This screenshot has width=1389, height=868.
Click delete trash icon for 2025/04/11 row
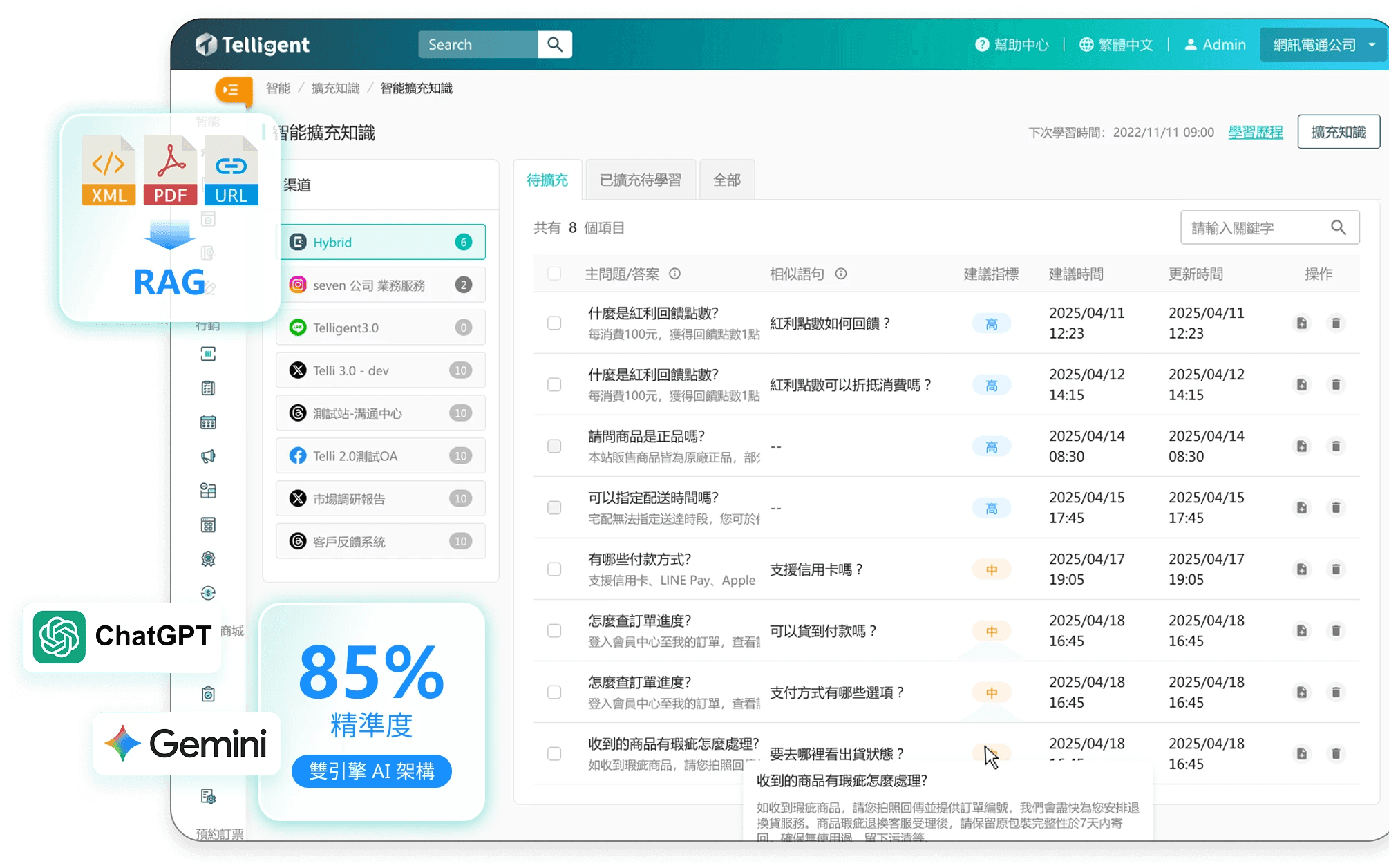(x=1335, y=323)
